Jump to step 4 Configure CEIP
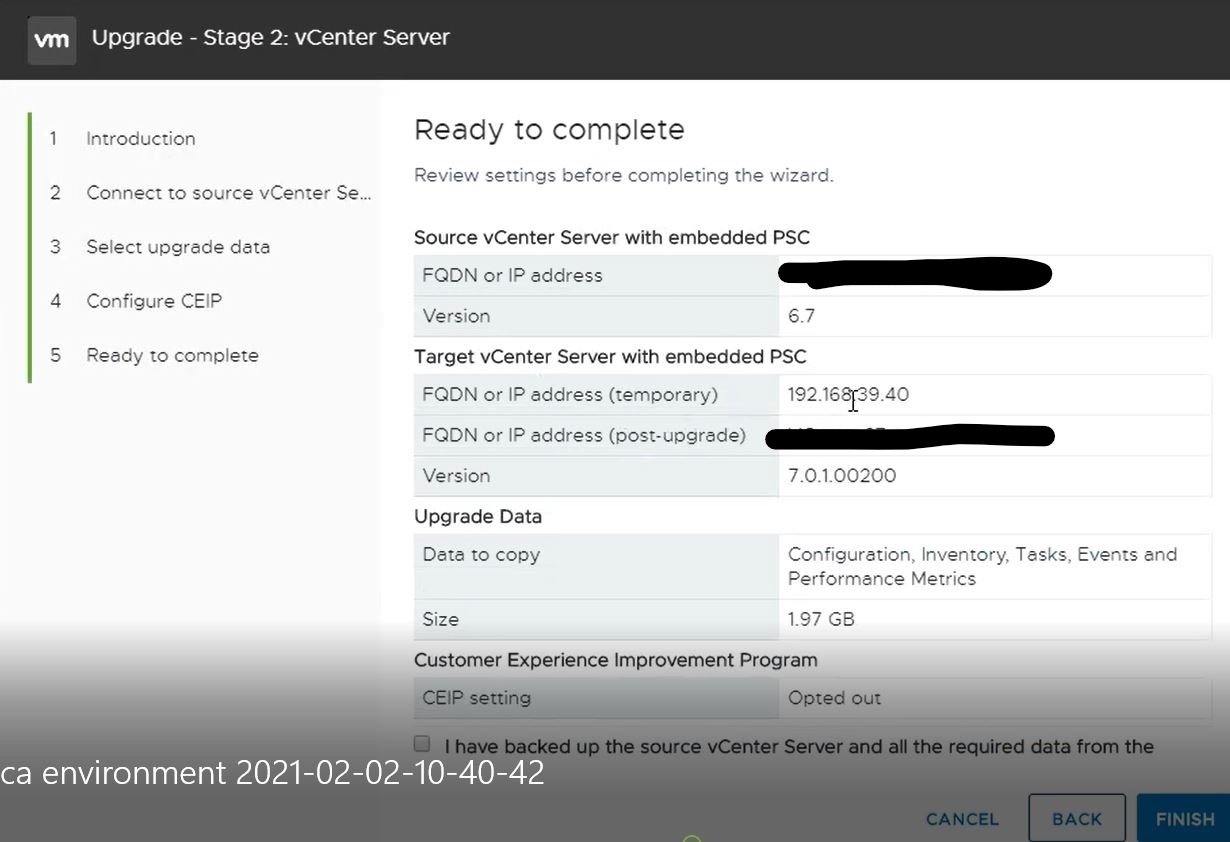Screen dimensions: 1230x842 pos(154,301)
